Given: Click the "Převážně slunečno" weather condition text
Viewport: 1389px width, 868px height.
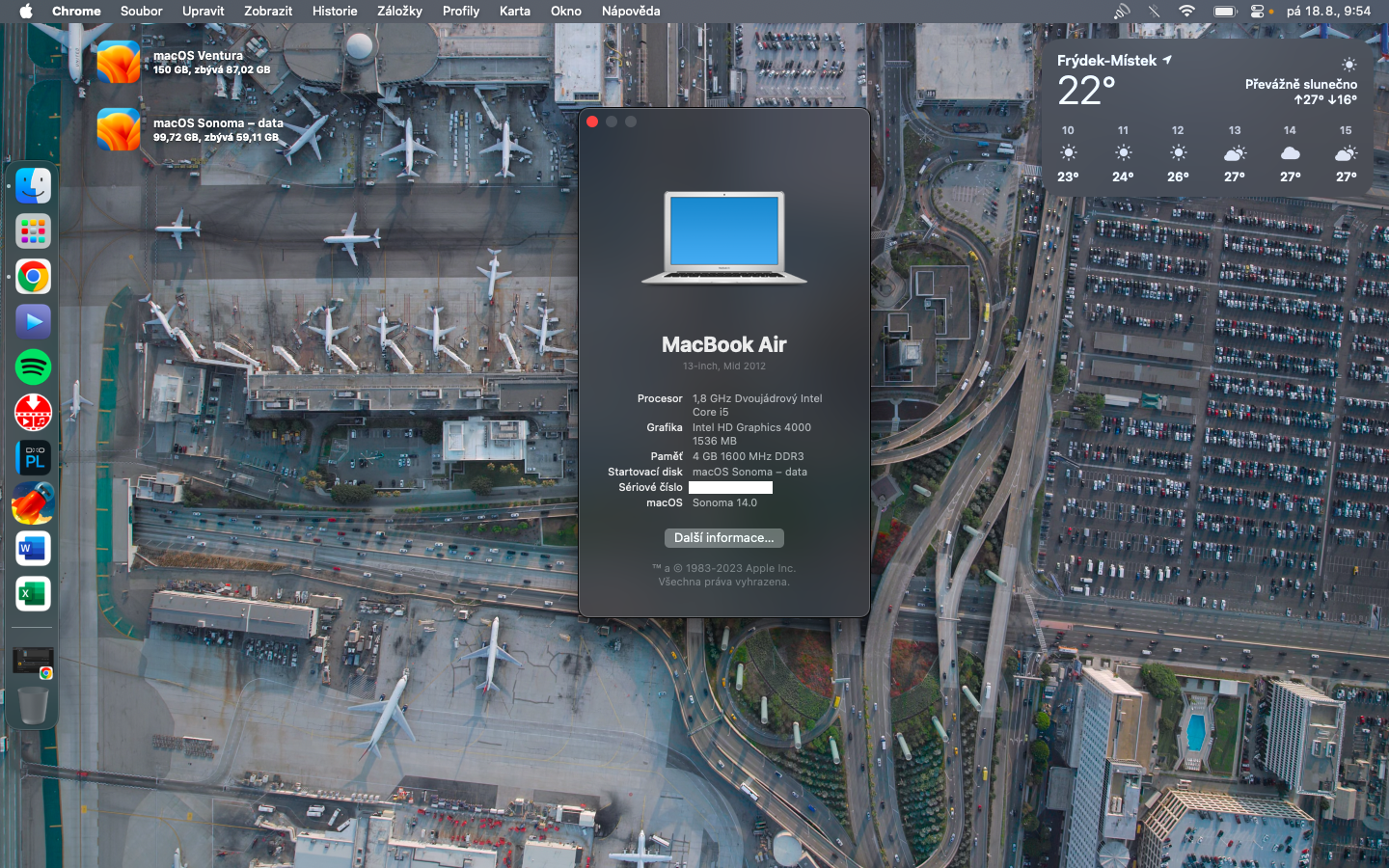Looking at the screenshot, I should [1301, 84].
